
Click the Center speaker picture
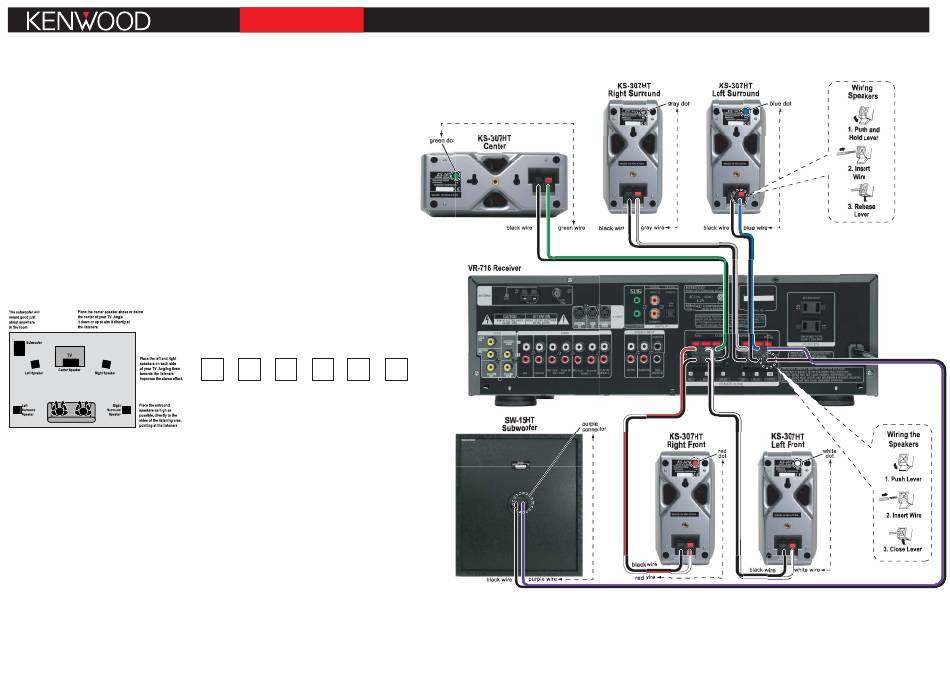coord(494,185)
